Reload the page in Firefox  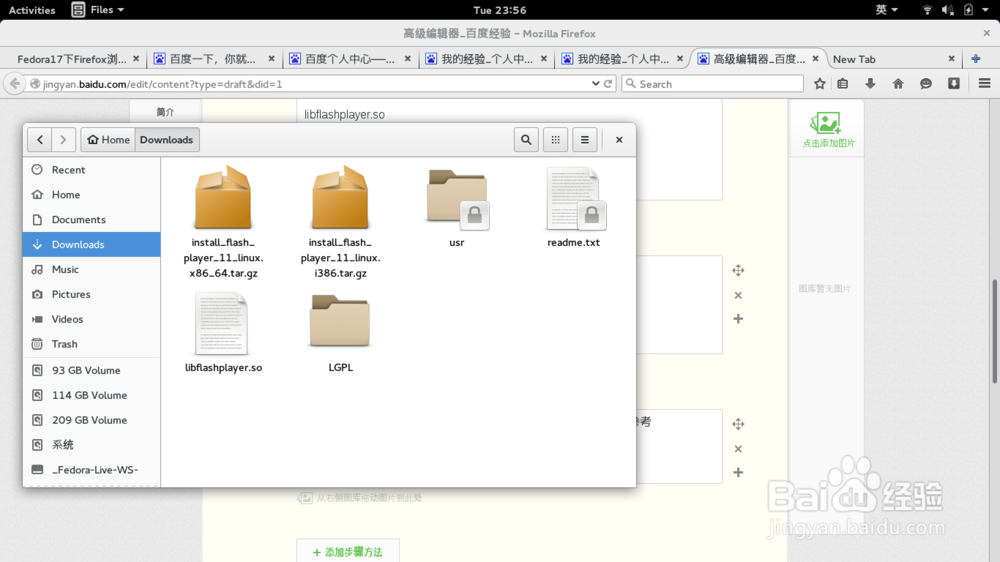pos(608,84)
